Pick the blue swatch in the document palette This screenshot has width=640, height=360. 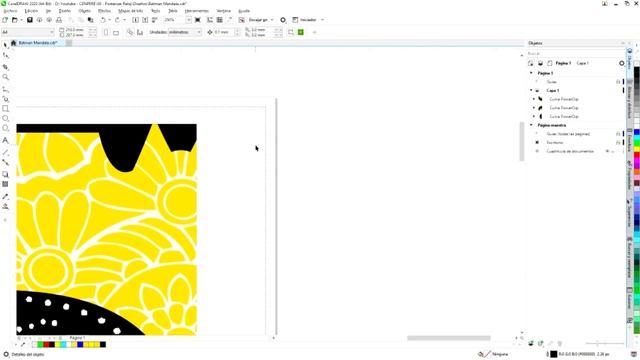coord(80,344)
